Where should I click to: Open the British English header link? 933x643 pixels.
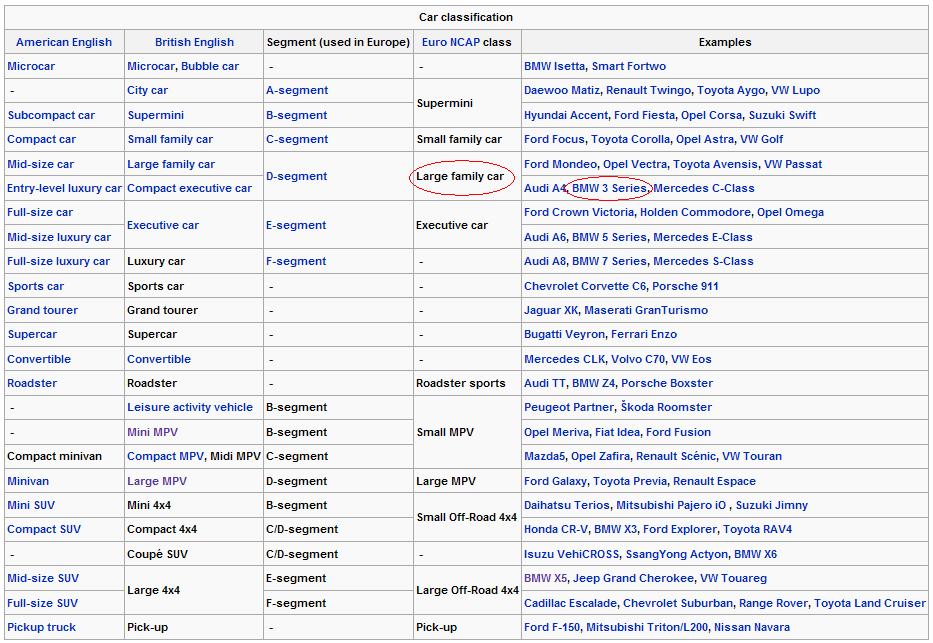tap(194, 42)
